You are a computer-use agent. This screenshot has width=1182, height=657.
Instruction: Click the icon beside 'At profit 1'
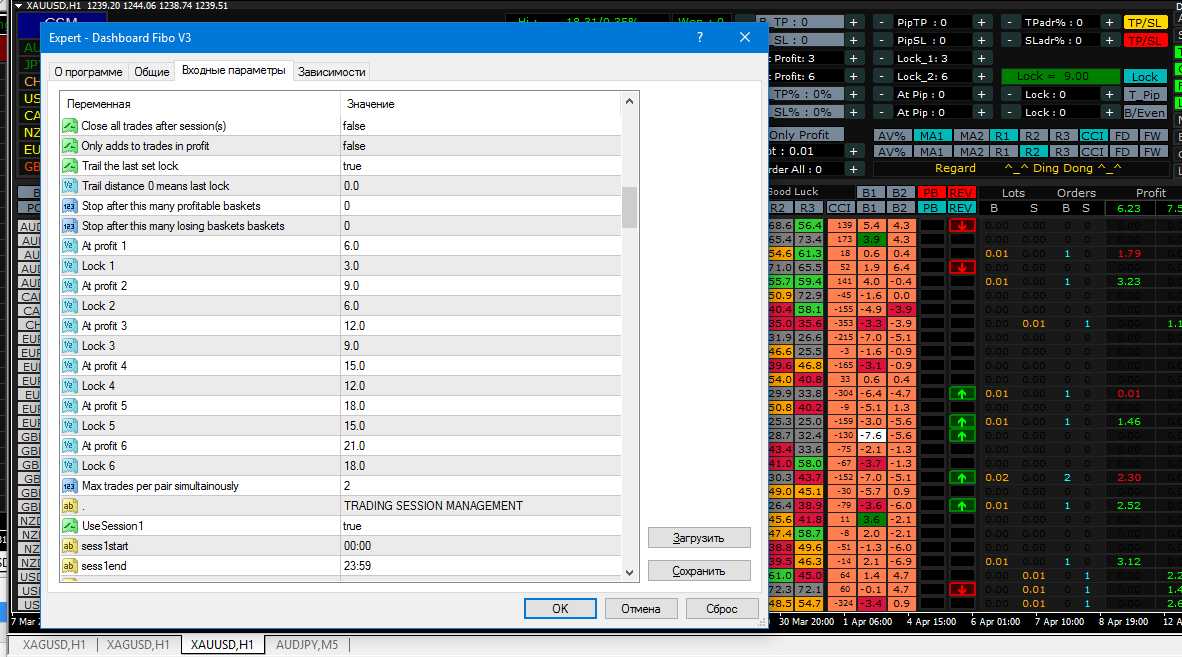pos(69,246)
